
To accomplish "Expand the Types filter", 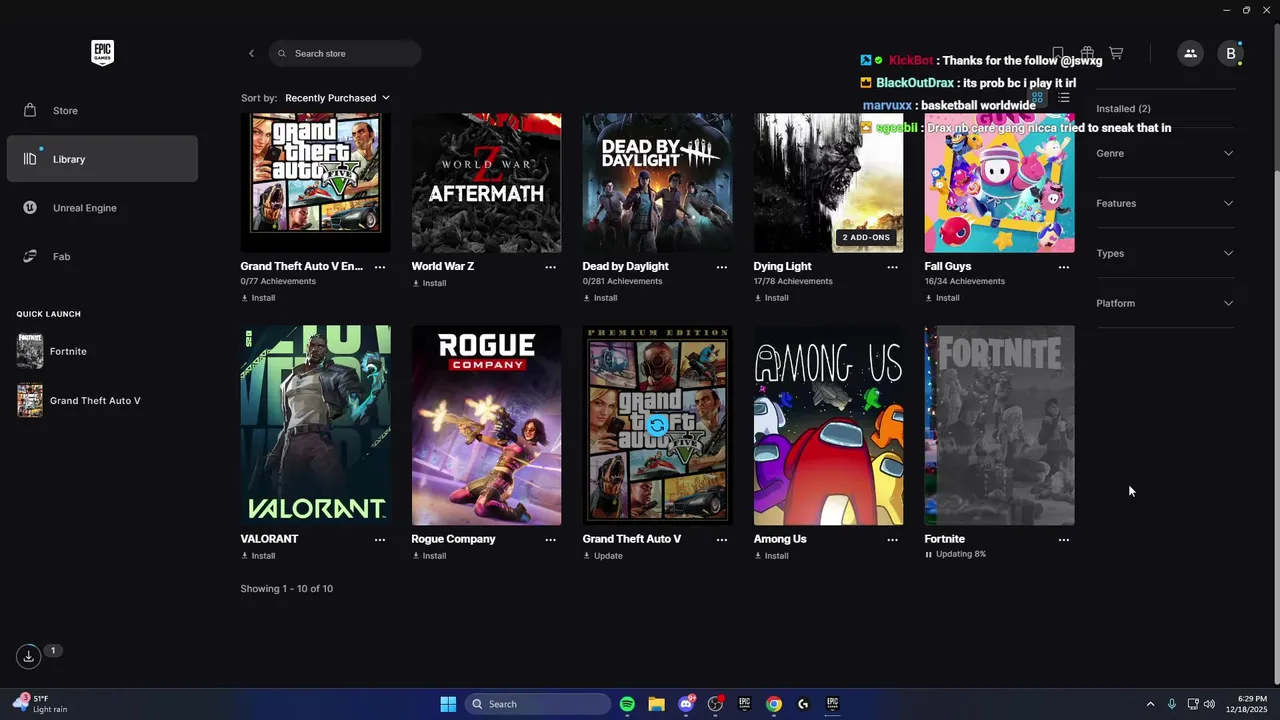I will 1165,253.
